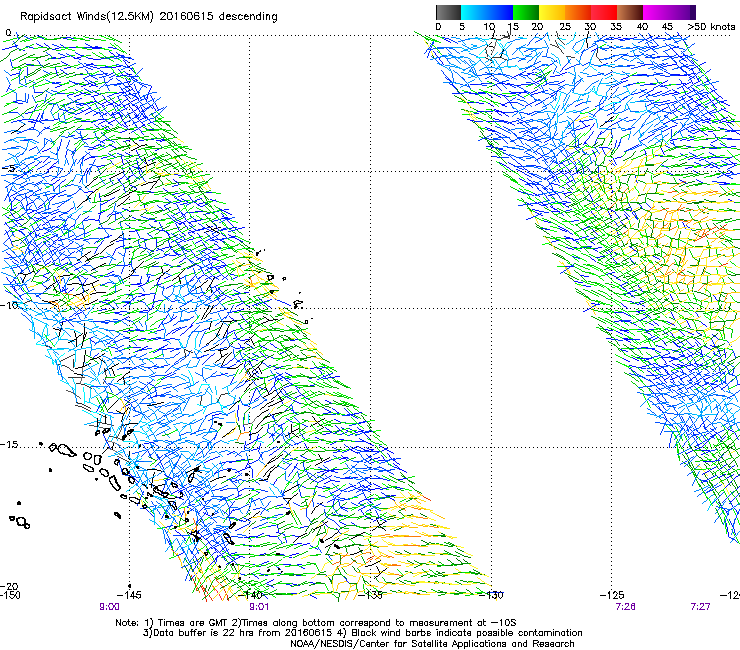
Task: Click the cyan-to-blue 5–15 knots color segment
Action: coord(487,12)
